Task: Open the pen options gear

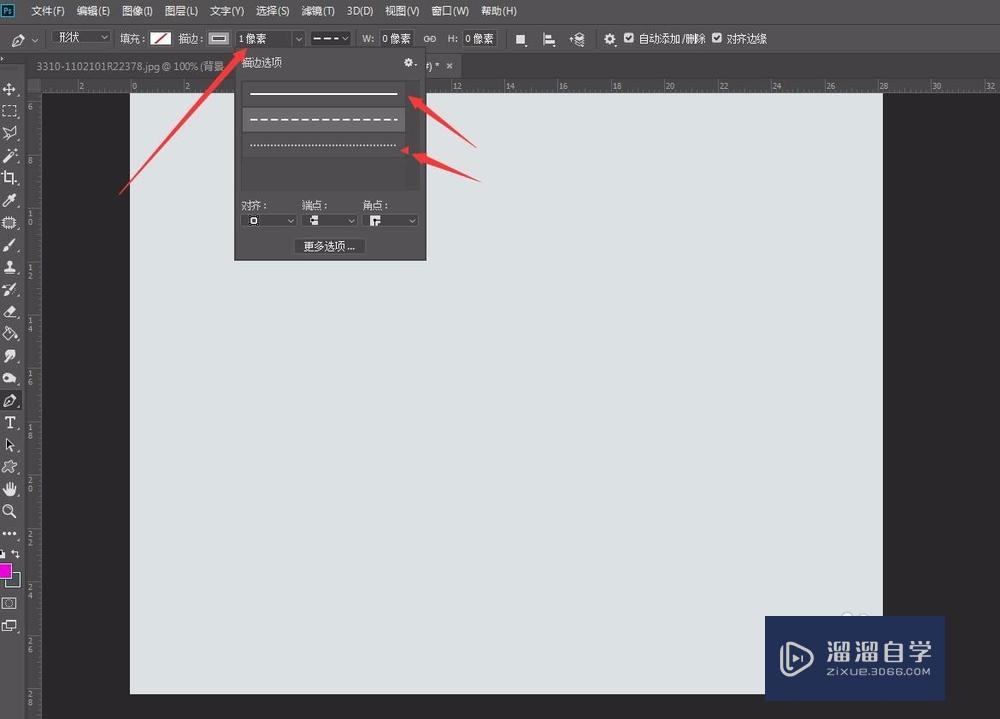Action: [610, 40]
